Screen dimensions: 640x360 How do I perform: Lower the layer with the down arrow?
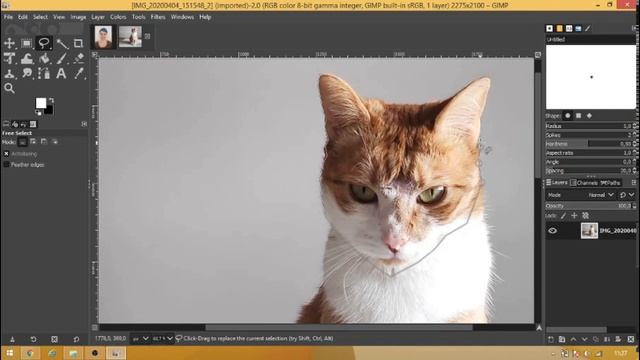(x=584, y=339)
